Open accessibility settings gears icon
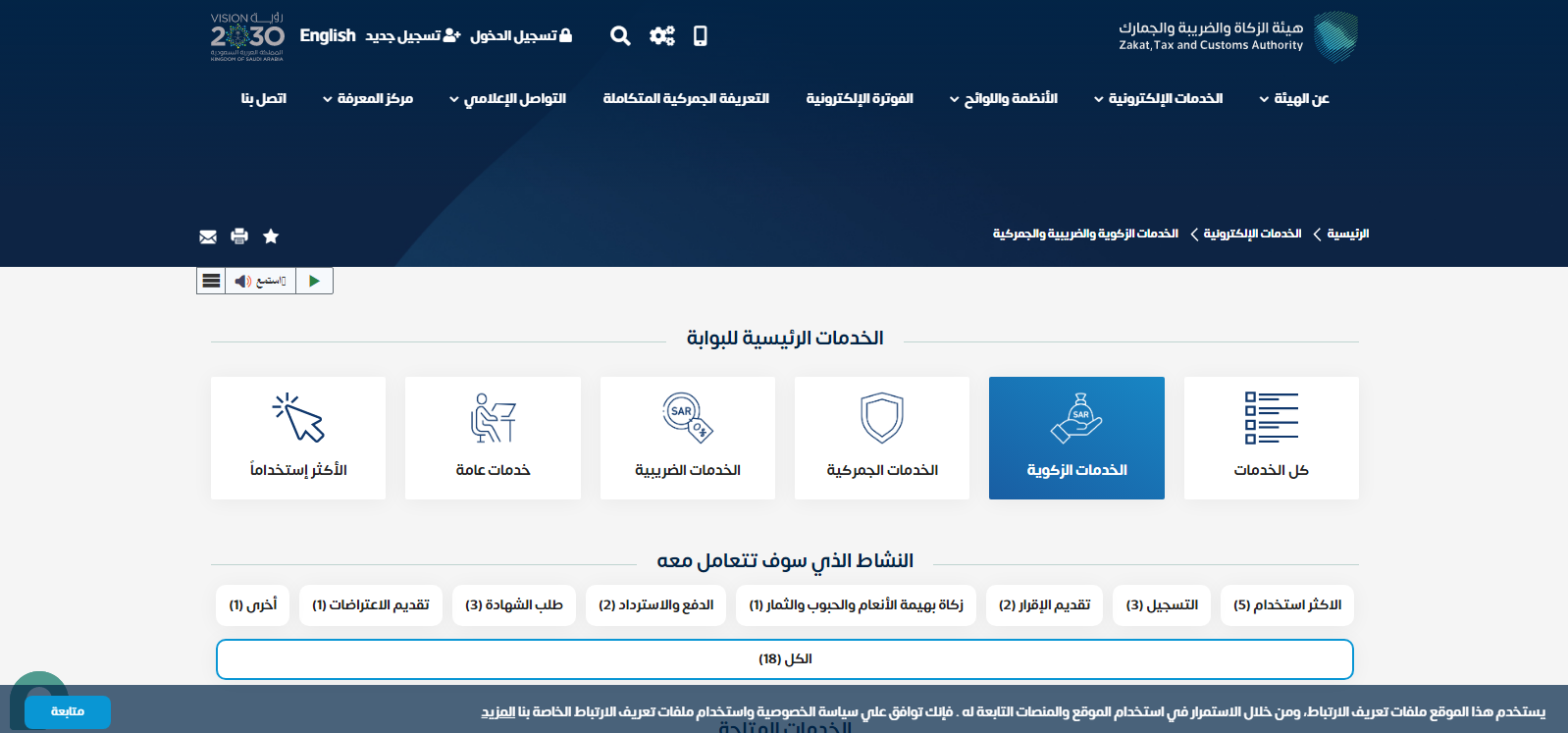Viewport: 1568px width, 733px height. tap(662, 36)
